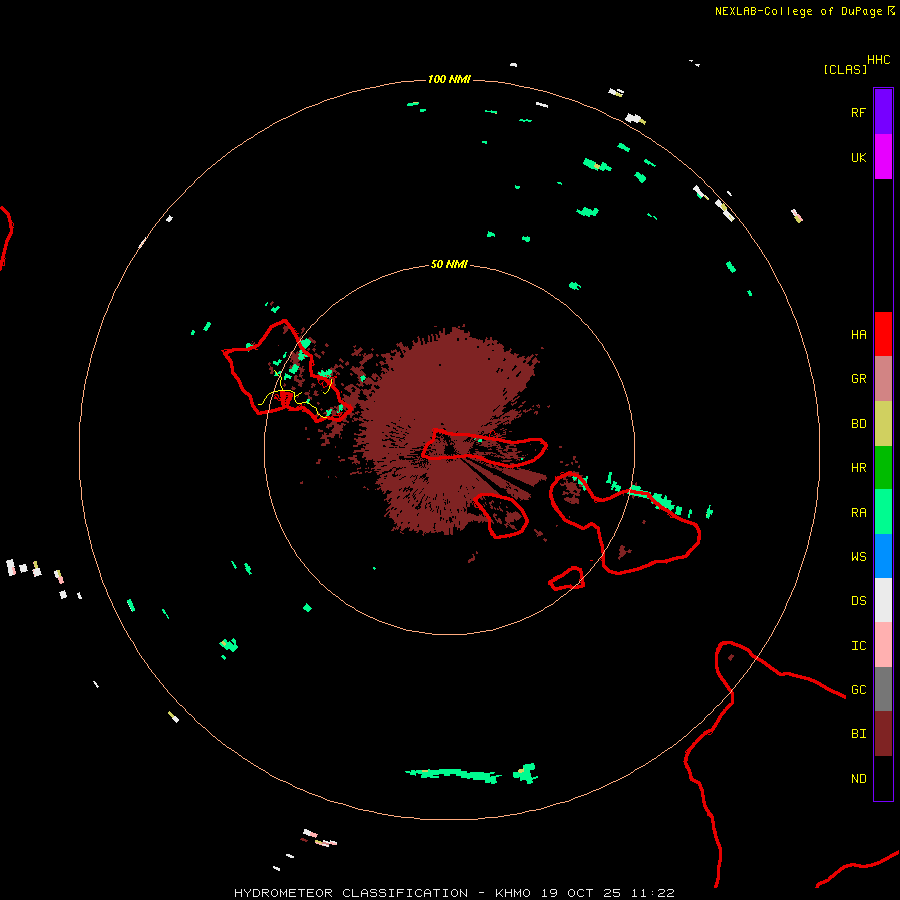The height and width of the screenshot is (900, 900).
Task: Click the 100 NMI range ring label
Action: click(449, 79)
